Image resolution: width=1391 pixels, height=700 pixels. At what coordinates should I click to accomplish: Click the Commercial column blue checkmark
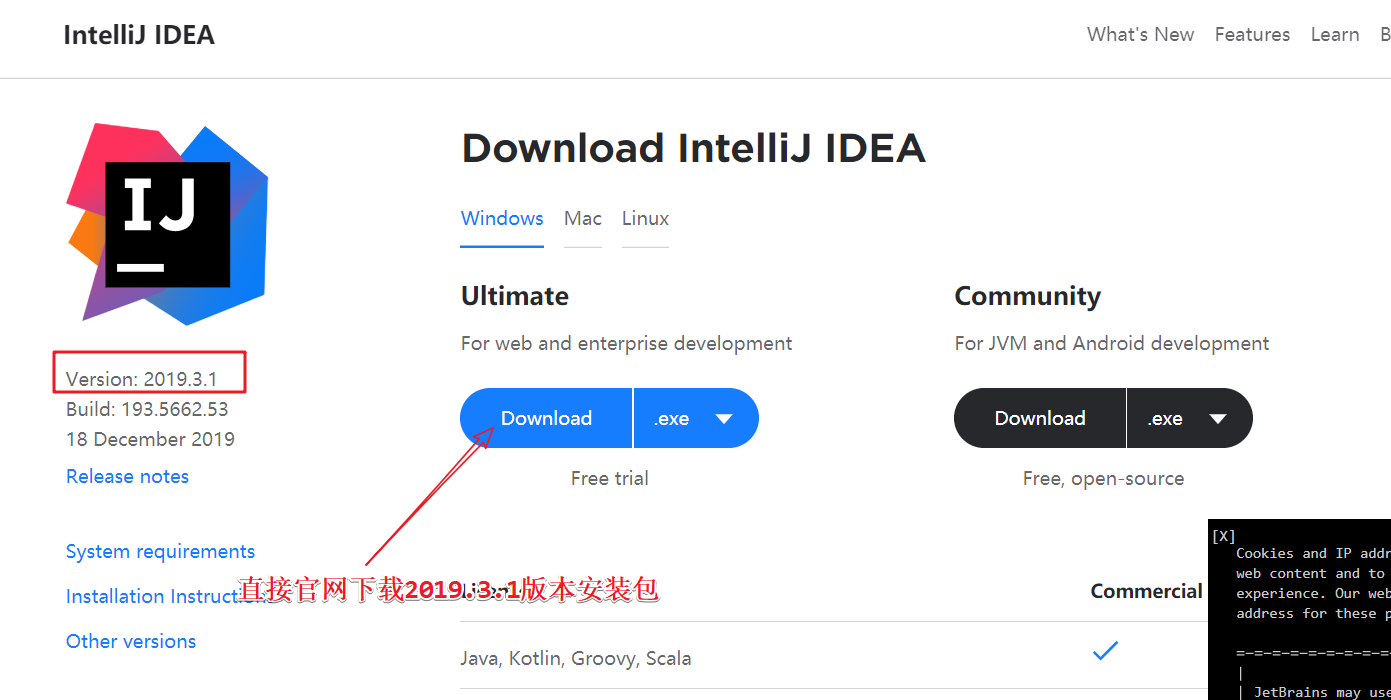(x=1105, y=651)
